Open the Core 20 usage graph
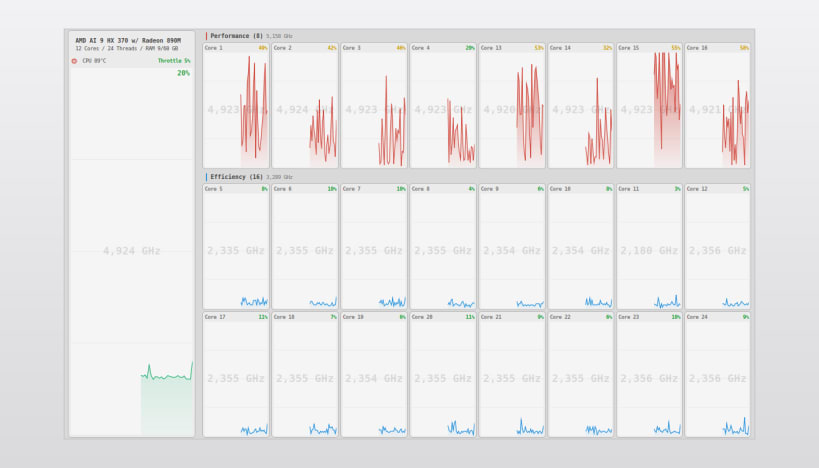The height and width of the screenshot is (468, 819). click(x=443, y=375)
